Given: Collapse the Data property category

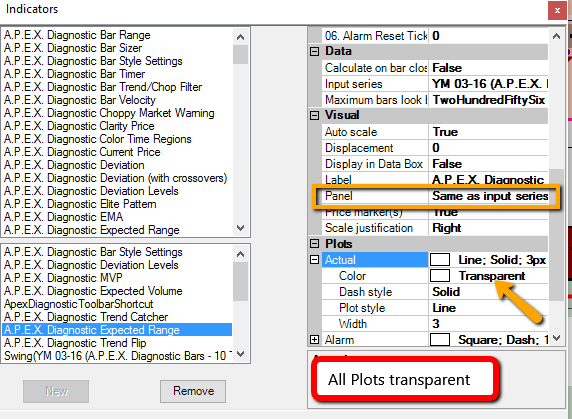Looking at the screenshot, I should pyautogui.click(x=314, y=51).
